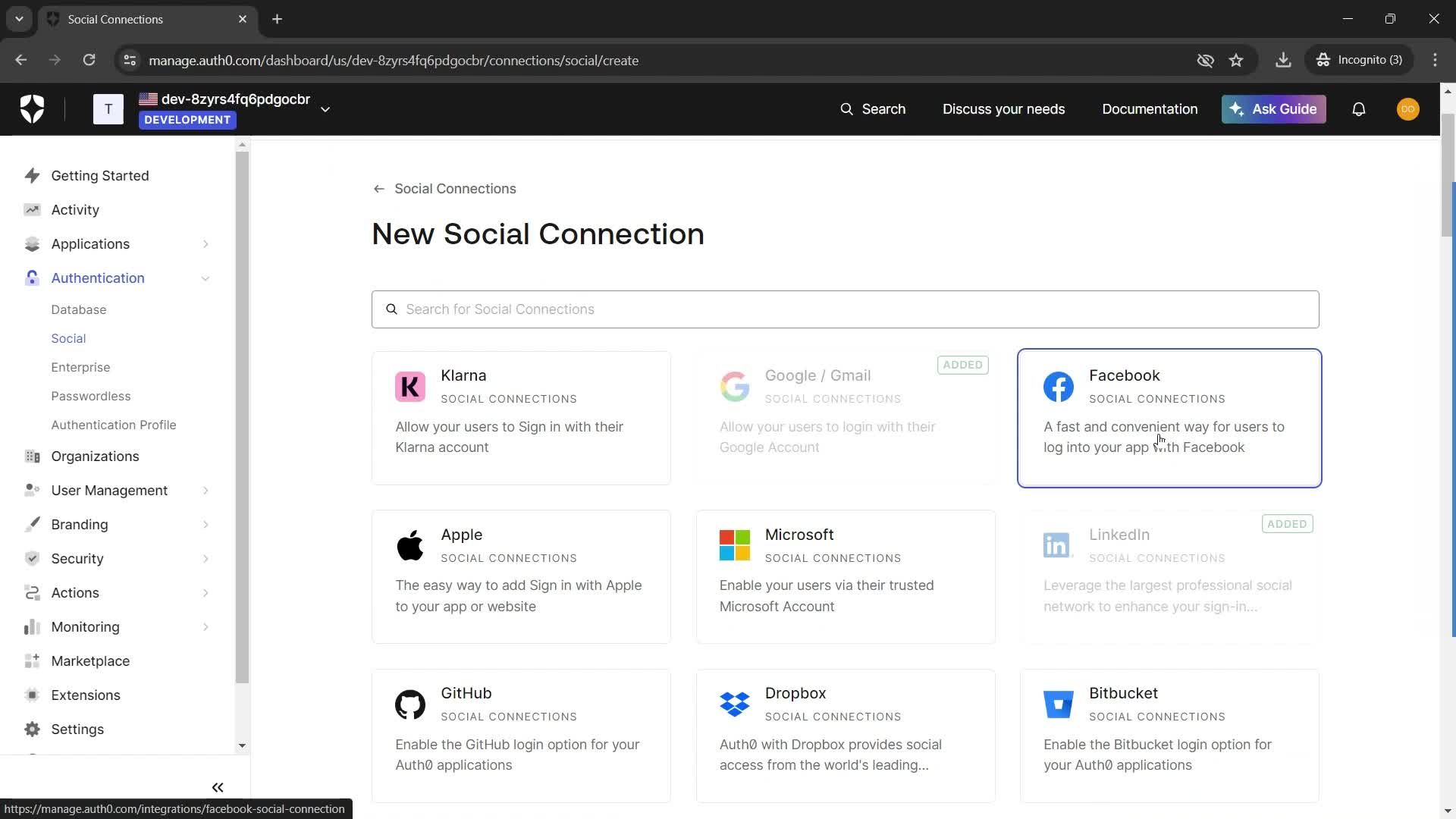1456x819 pixels.
Task: Click the User Management icon
Action: point(32,491)
